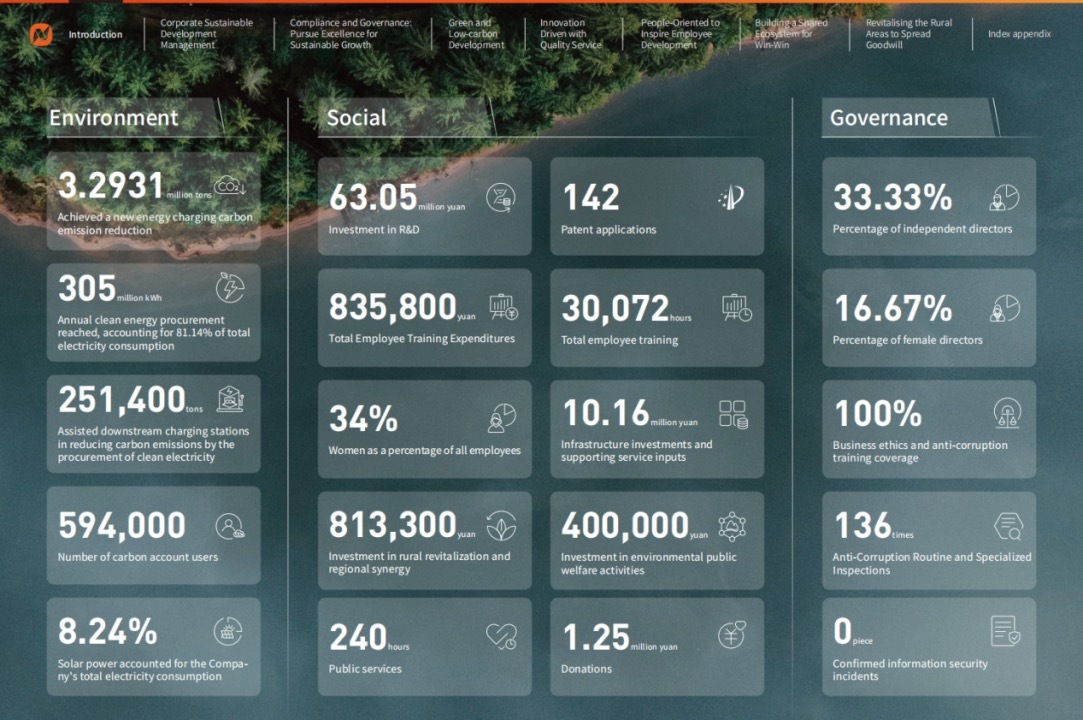The image size is (1083, 720).
Task: Open the Introduction tab
Action: (x=95, y=35)
